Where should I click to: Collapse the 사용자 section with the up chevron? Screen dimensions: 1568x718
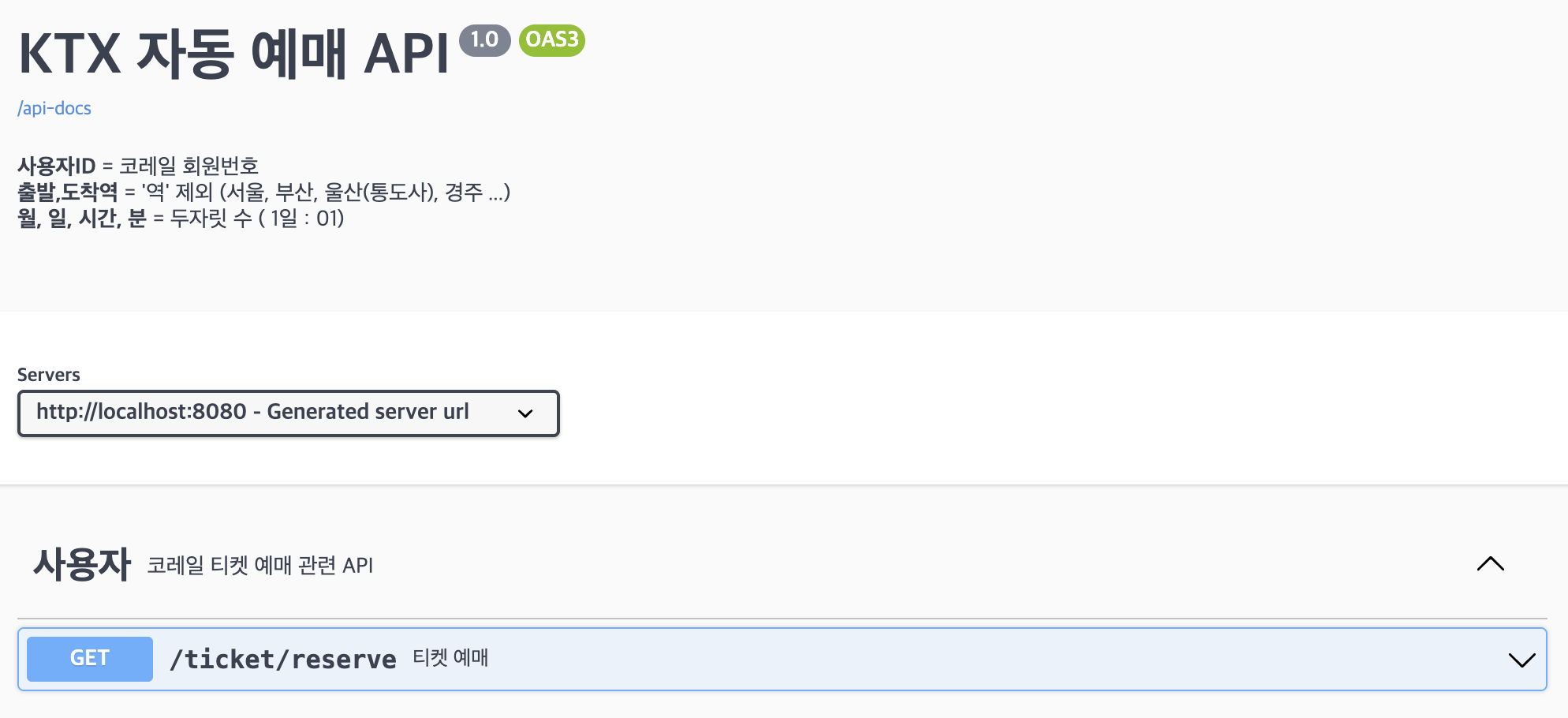[x=1490, y=564]
